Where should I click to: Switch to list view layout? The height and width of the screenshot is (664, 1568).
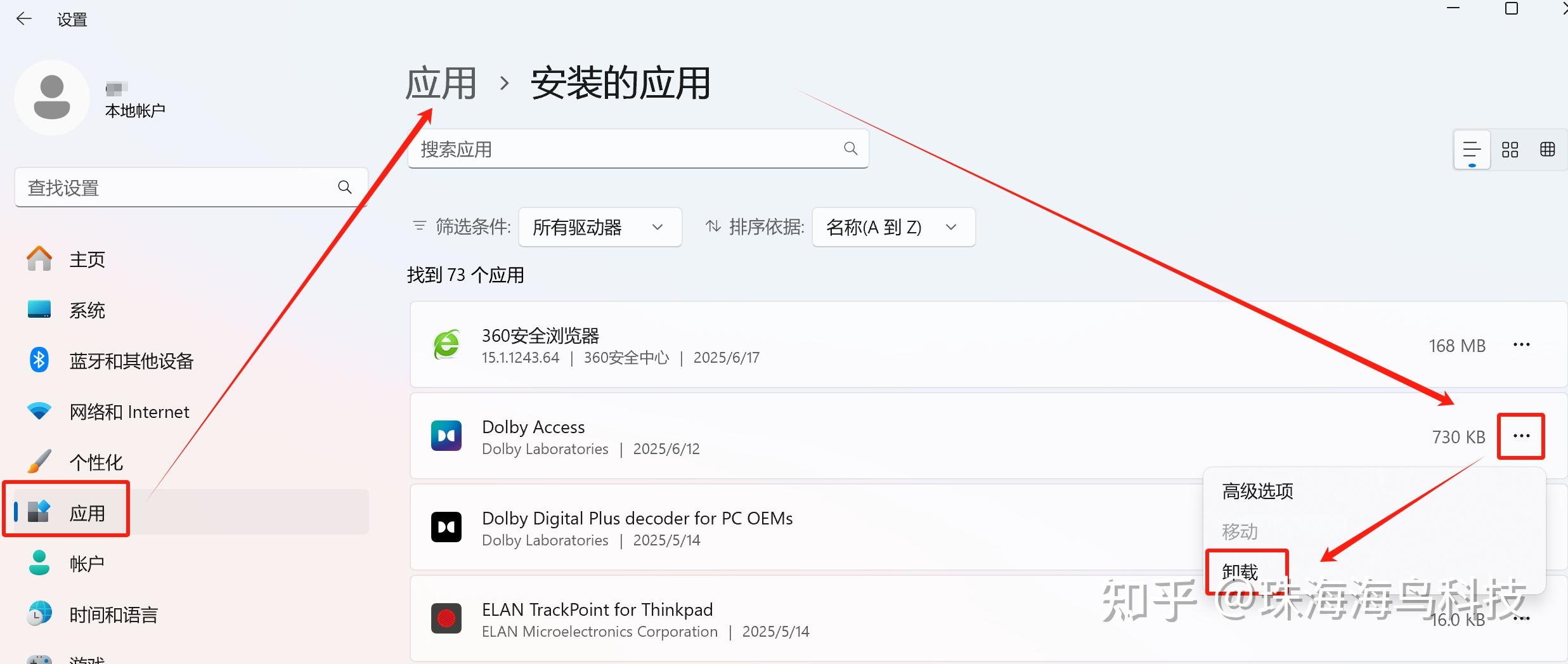1472,150
